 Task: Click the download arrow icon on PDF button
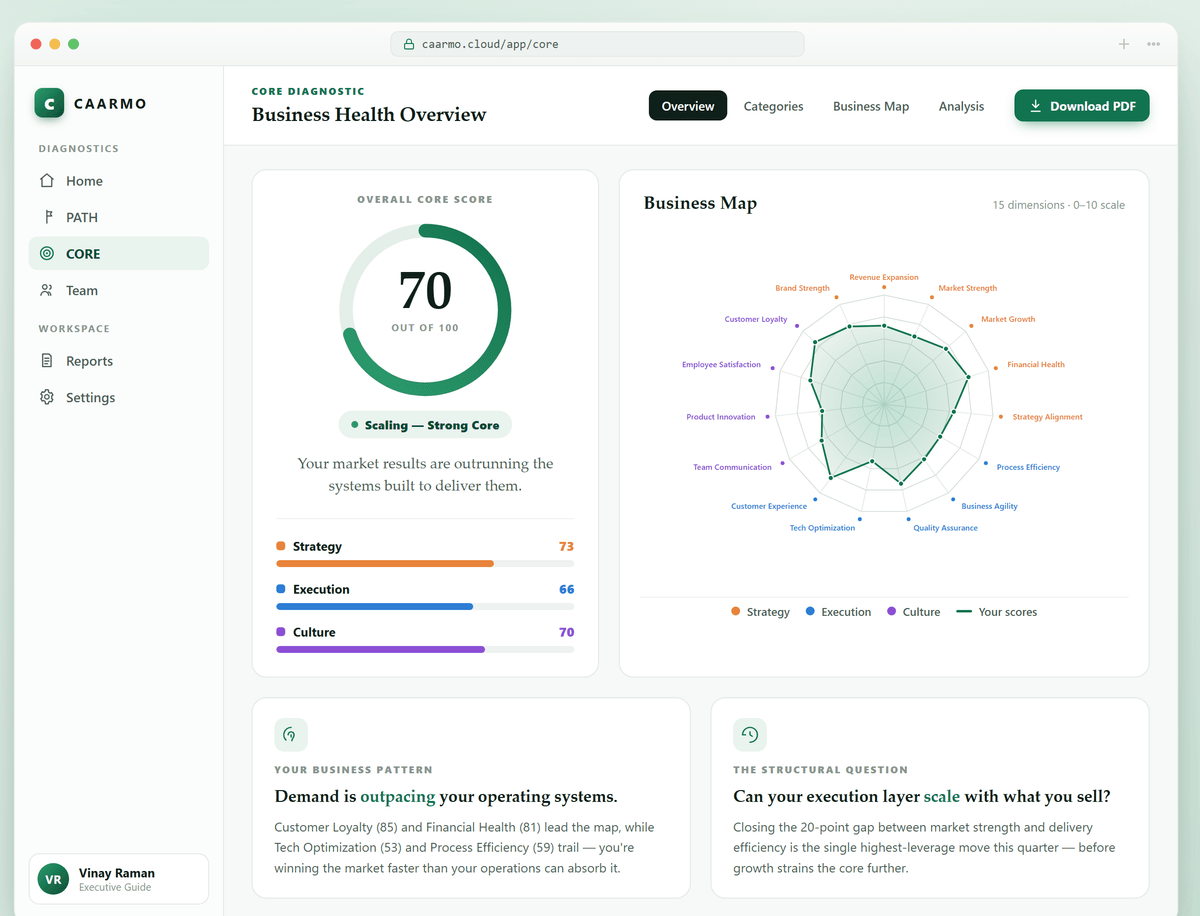point(1036,106)
